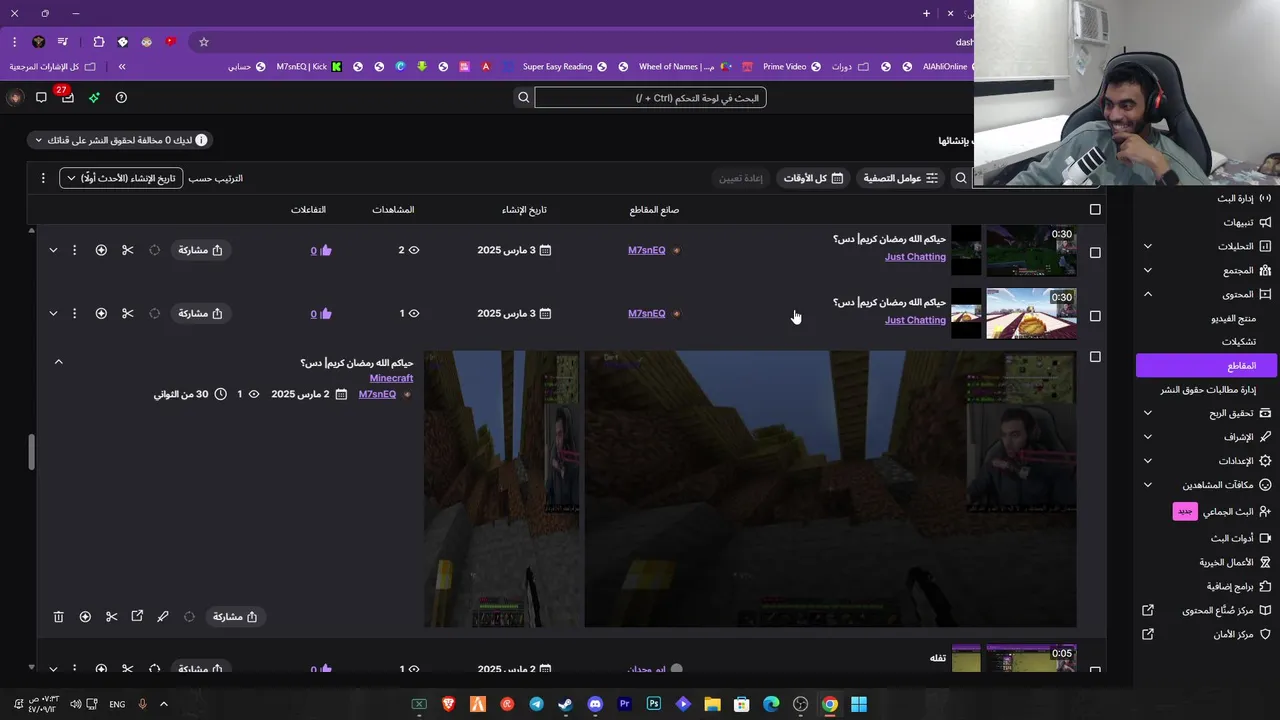The width and height of the screenshot is (1280, 720).
Task: Click pencil edit icon in expanded clip toolbar
Action: click(x=163, y=617)
